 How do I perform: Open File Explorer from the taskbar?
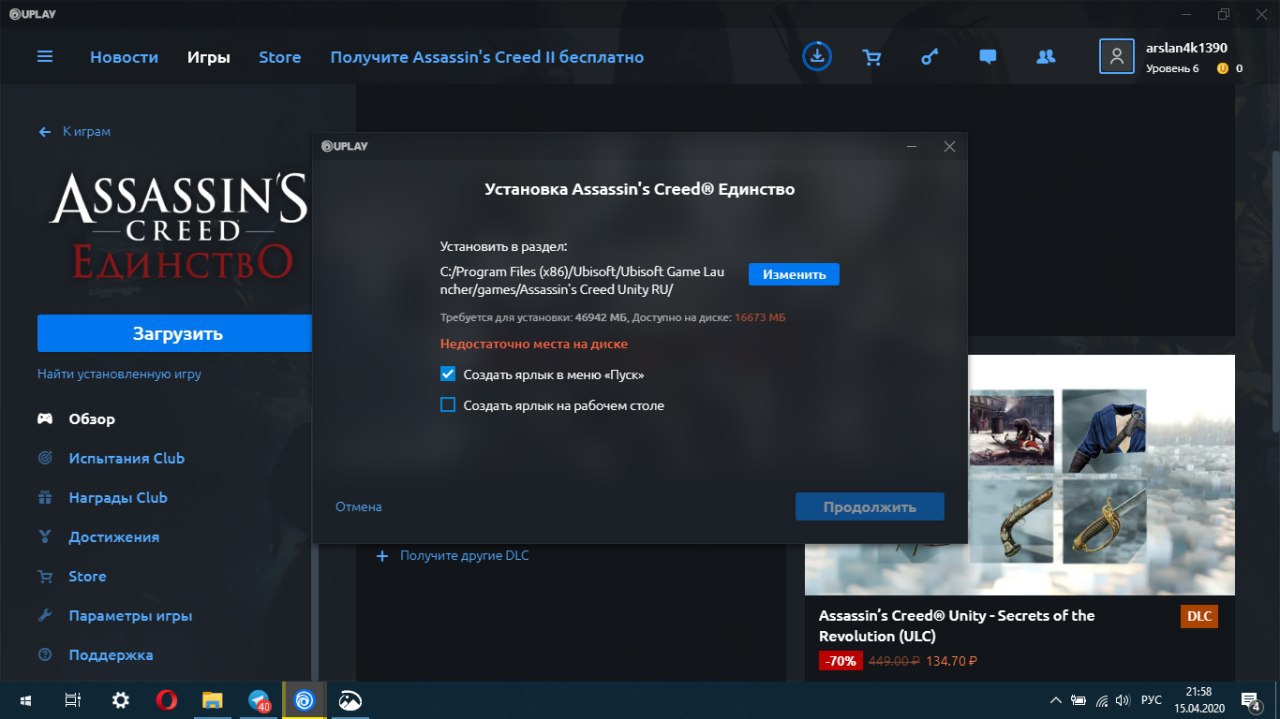[212, 700]
